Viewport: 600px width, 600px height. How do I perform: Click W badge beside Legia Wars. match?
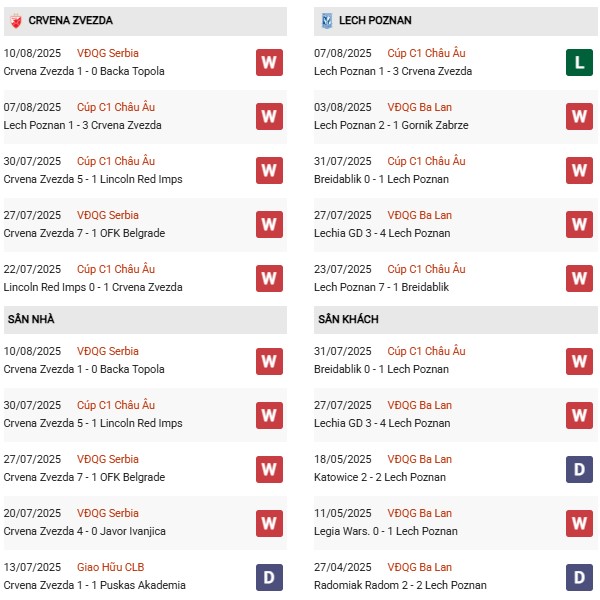[578, 522]
